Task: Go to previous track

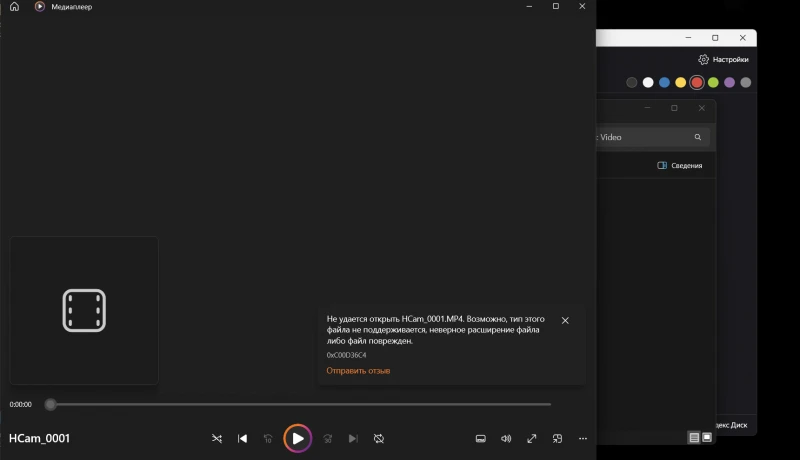Action: coord(242,439)
